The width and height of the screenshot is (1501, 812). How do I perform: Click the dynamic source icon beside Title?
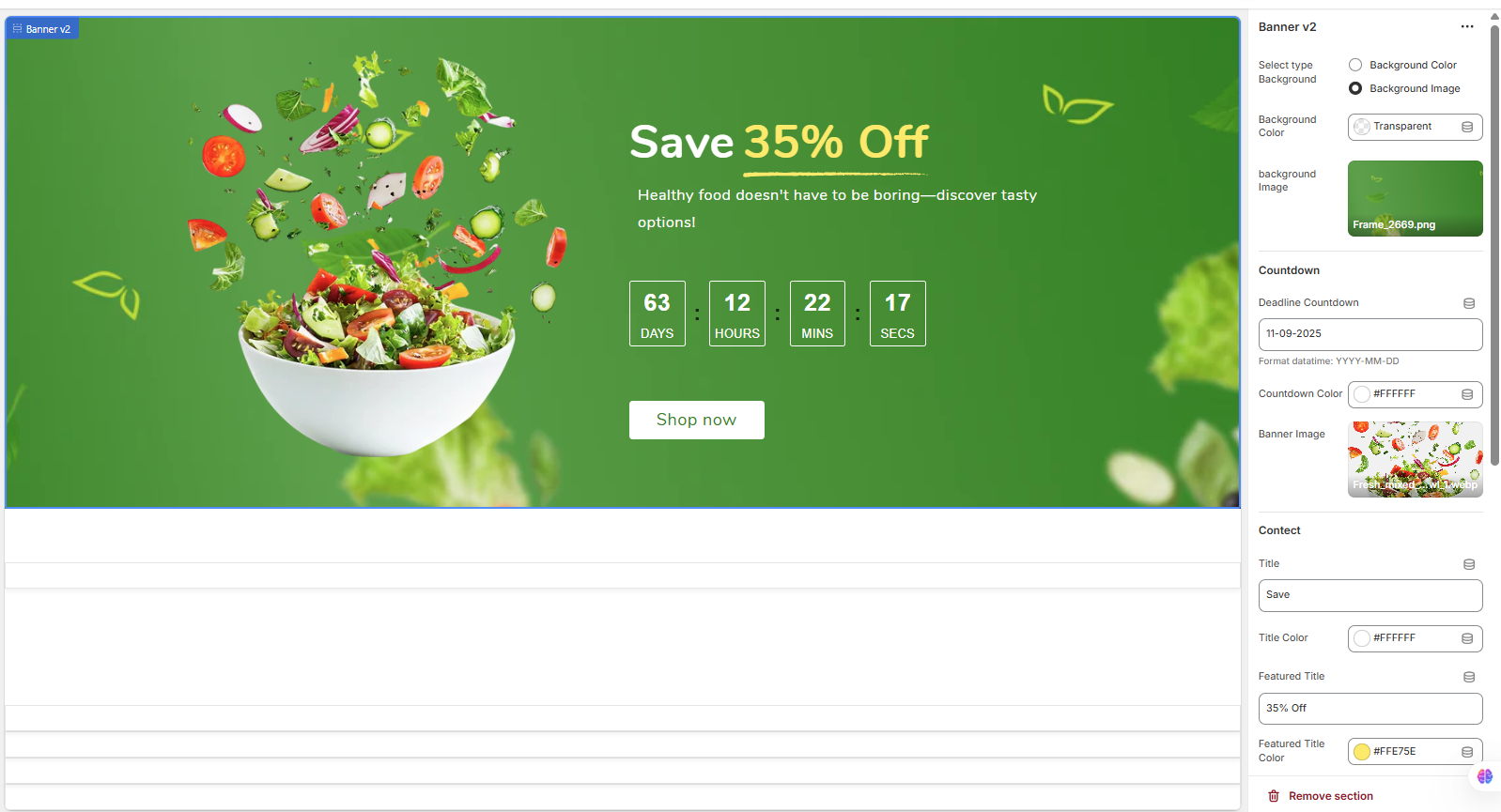[x=1469, y=564]
